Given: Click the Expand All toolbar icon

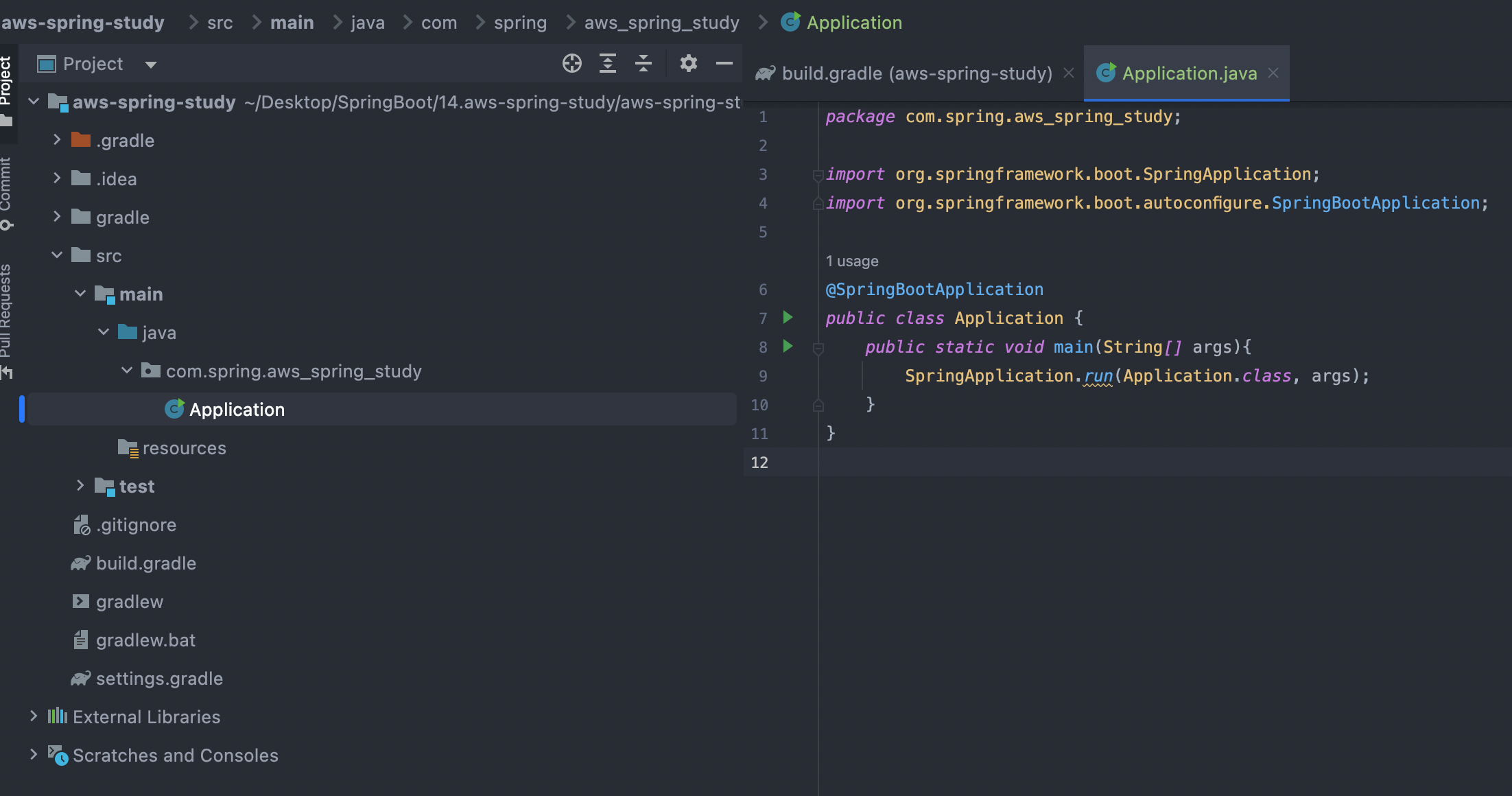Looking at the screenshot, I should pos(607,63).
